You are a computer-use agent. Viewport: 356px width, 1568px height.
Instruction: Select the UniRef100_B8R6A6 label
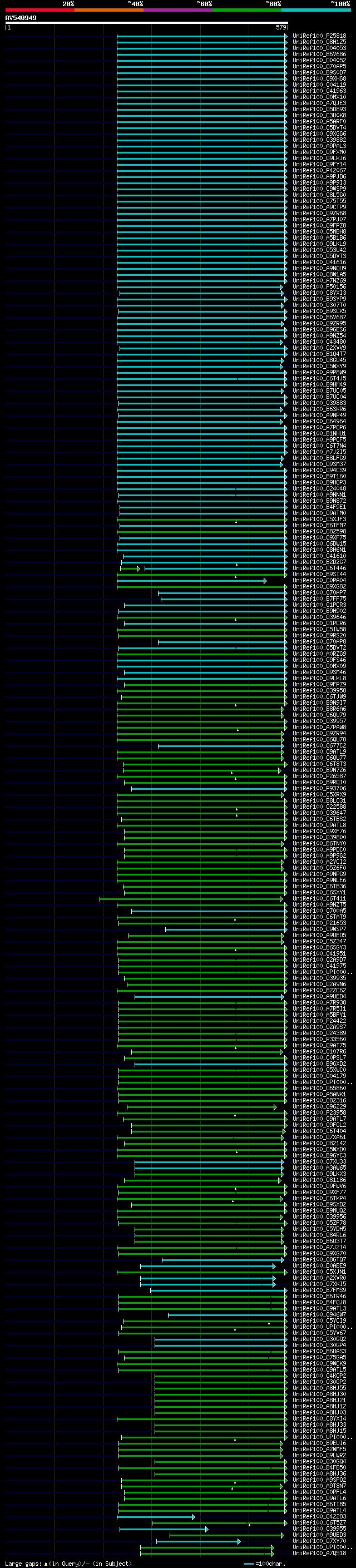[x=319, y=709]
